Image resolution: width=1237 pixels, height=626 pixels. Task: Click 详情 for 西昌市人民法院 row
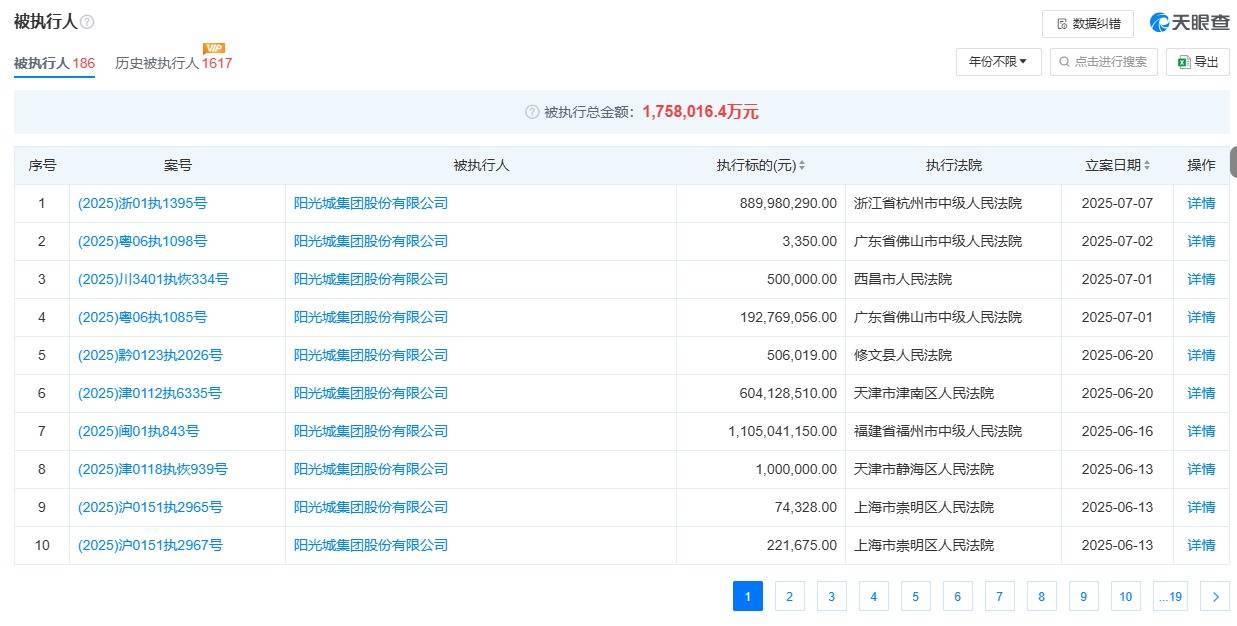coord(1201,279)
